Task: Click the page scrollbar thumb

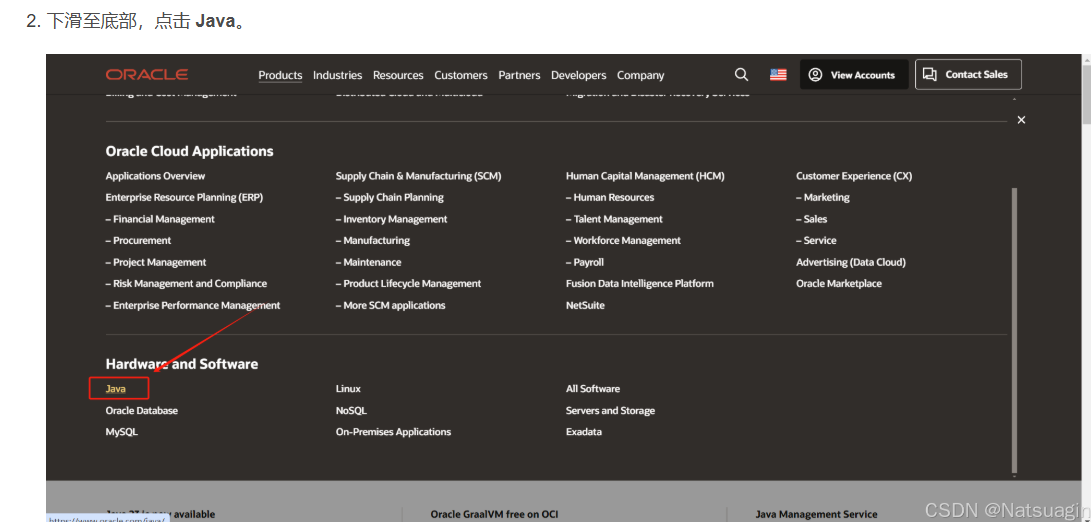Action: coord(1086,94)
